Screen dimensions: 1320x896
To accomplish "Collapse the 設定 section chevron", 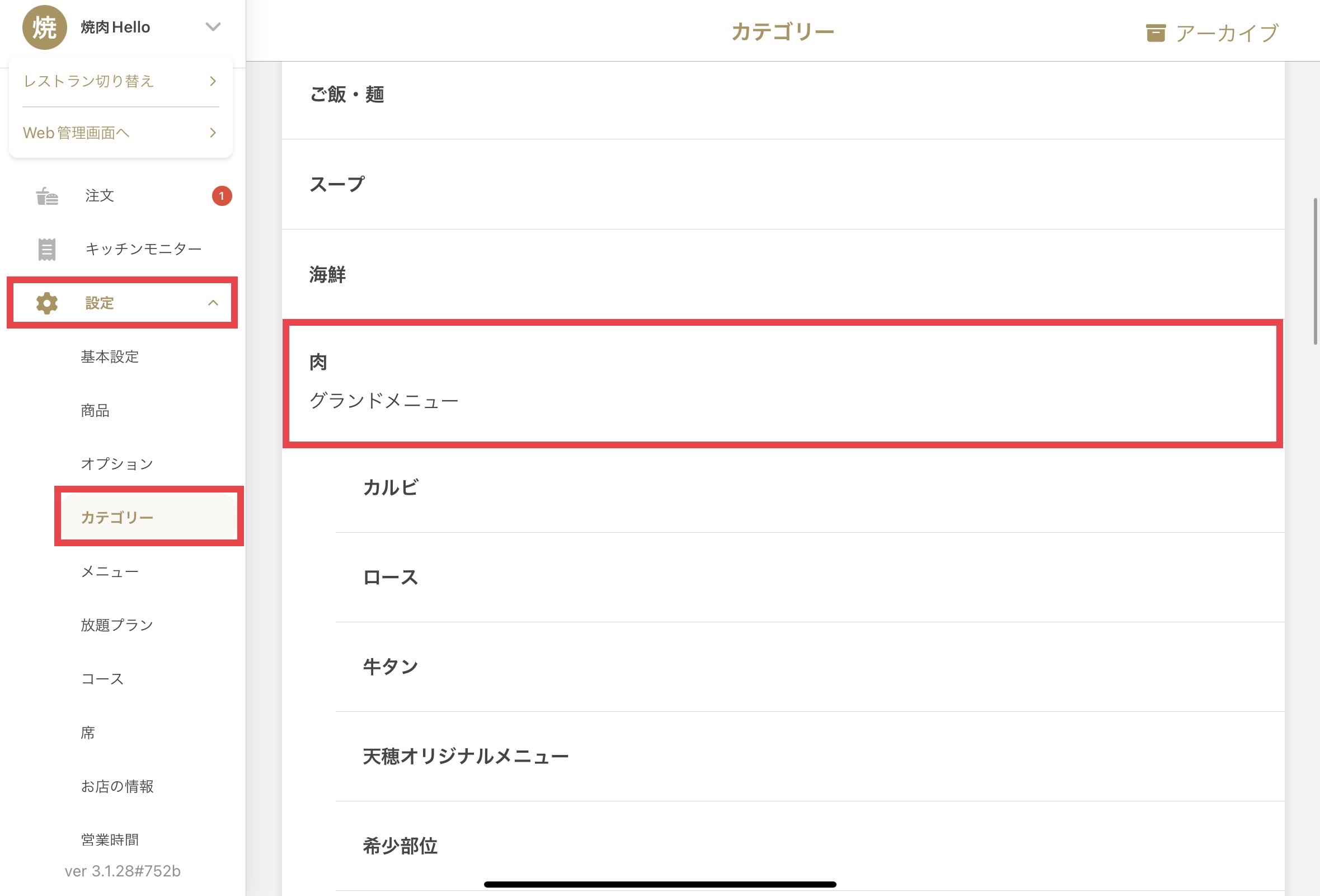I will (213, 303).
